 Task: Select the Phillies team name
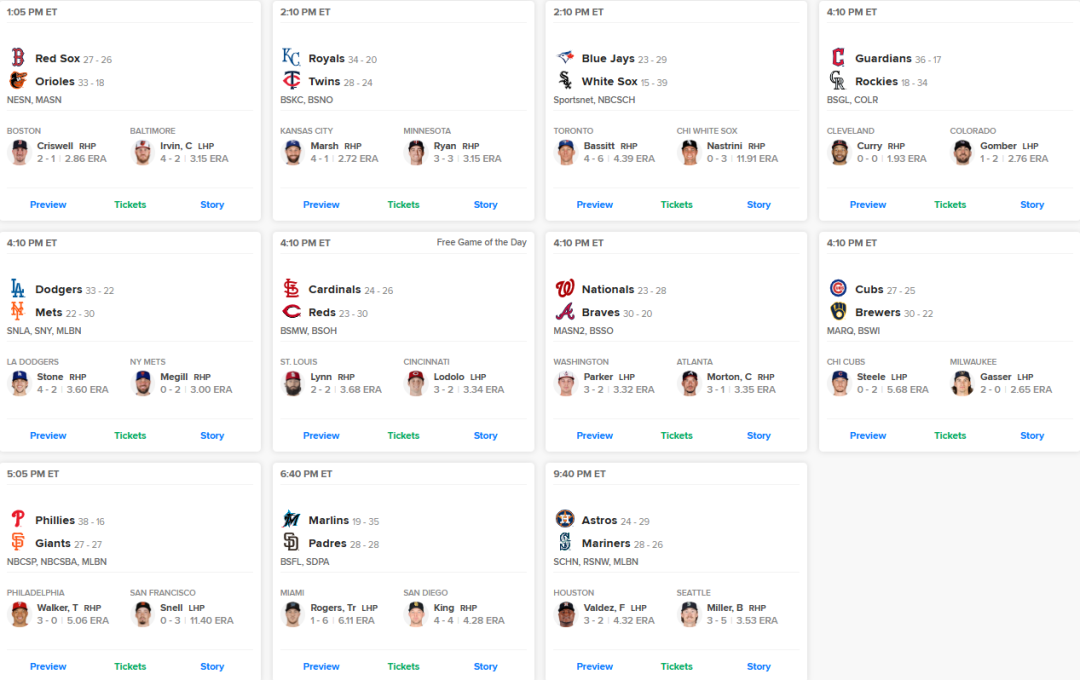tap(55, 520)
